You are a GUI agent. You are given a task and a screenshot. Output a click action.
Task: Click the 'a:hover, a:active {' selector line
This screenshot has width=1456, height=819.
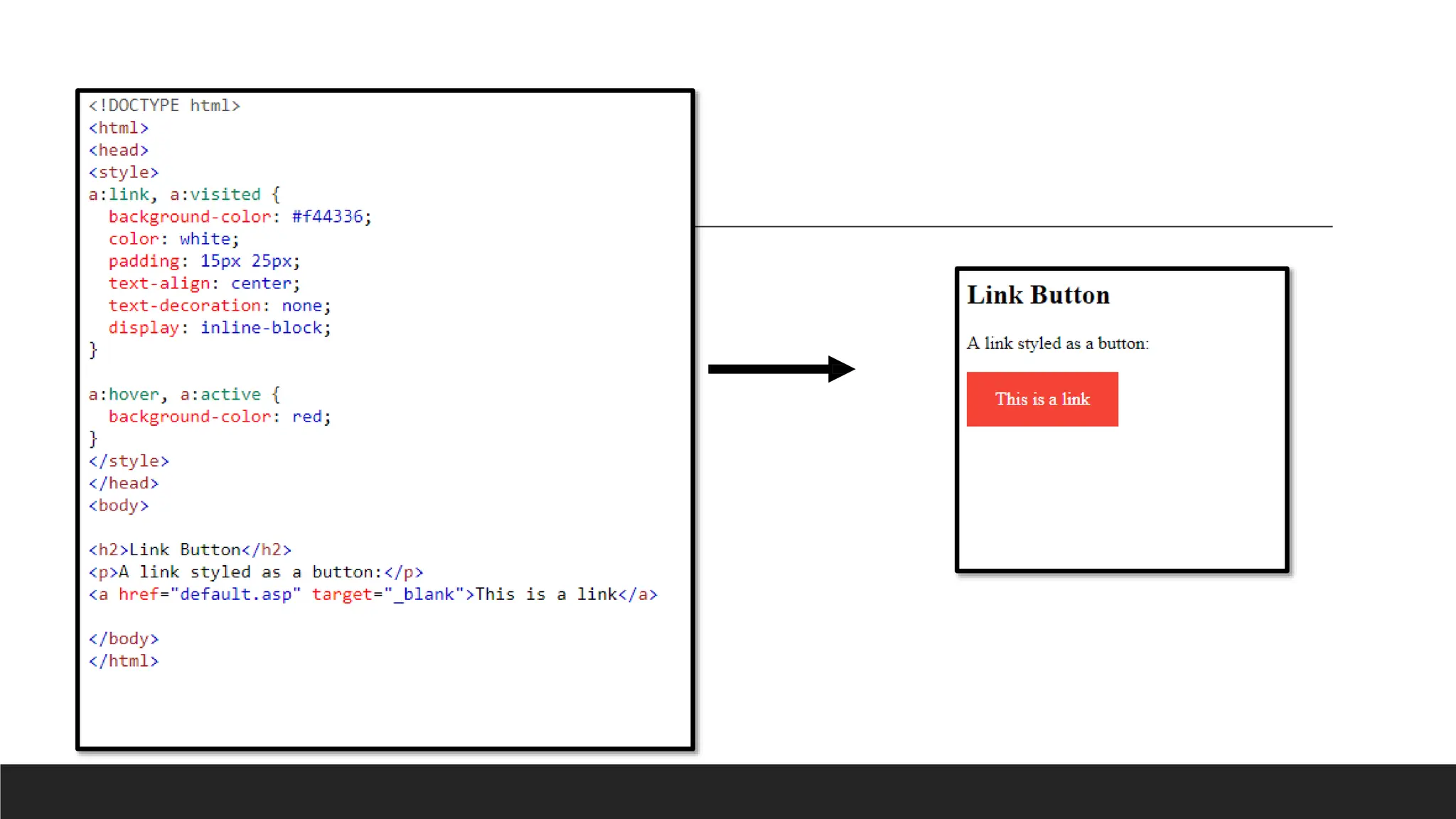tap(184, 394)
